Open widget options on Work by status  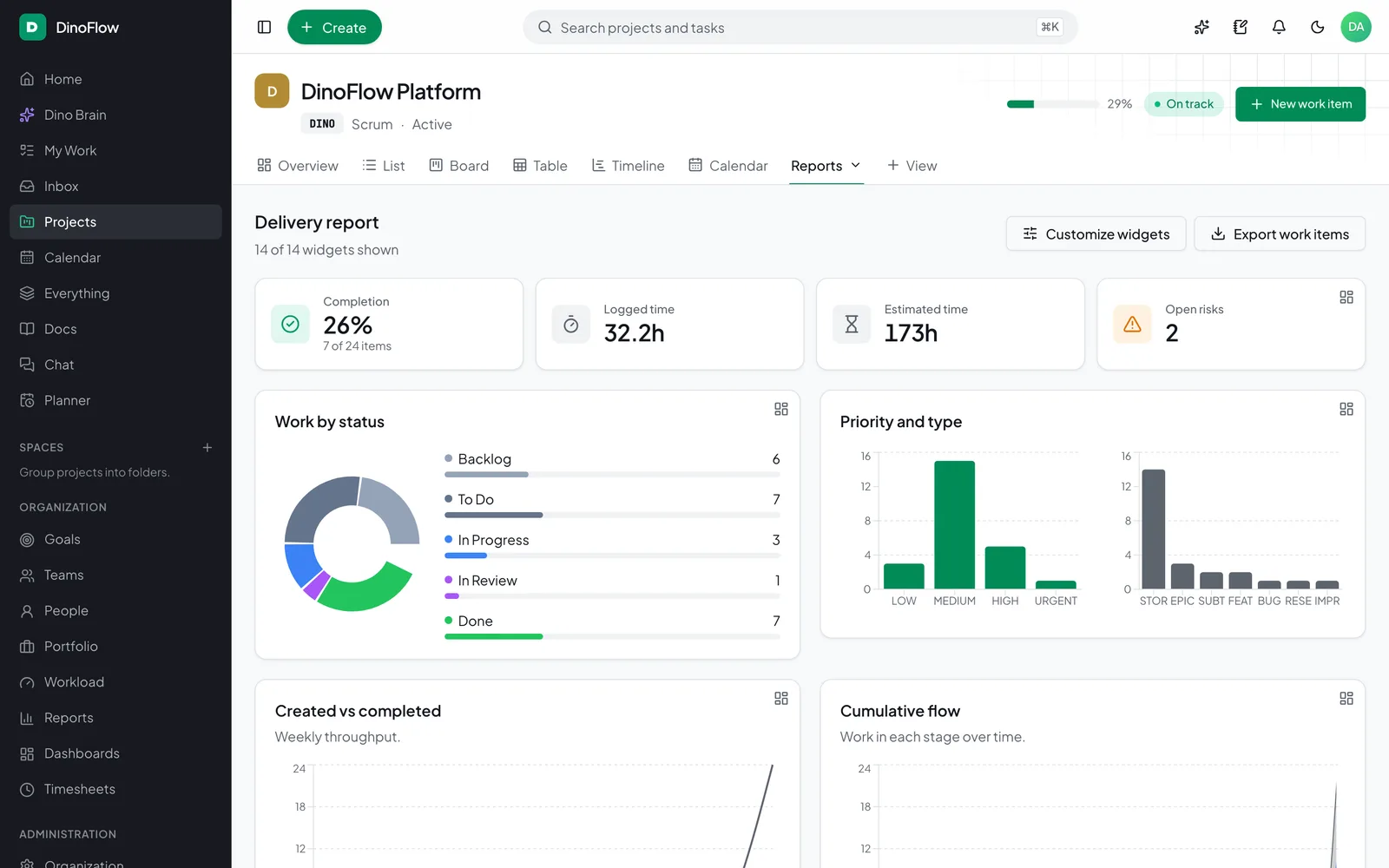tap(781, 409)
